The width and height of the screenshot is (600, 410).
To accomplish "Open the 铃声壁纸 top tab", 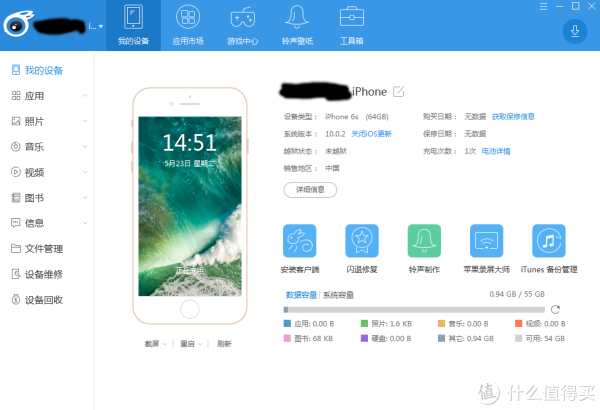I will click(297, 25).
